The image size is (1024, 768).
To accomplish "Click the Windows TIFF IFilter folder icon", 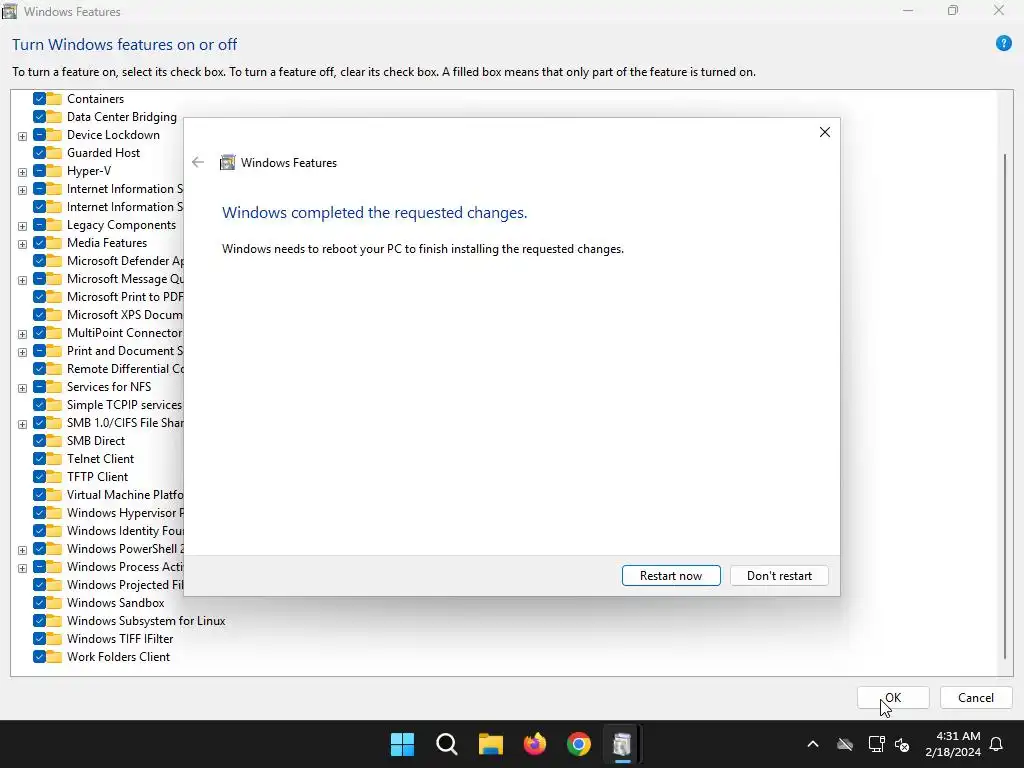I will [x=54, y=639].
